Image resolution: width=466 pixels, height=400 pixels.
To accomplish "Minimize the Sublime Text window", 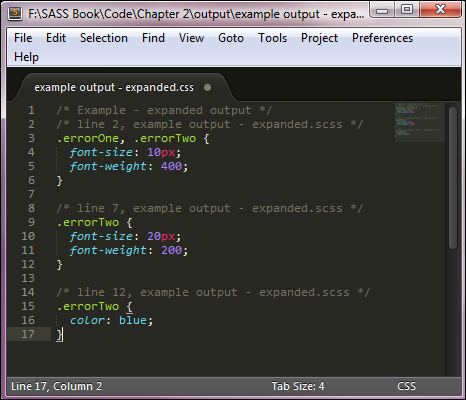I will [x=382, y=10].
